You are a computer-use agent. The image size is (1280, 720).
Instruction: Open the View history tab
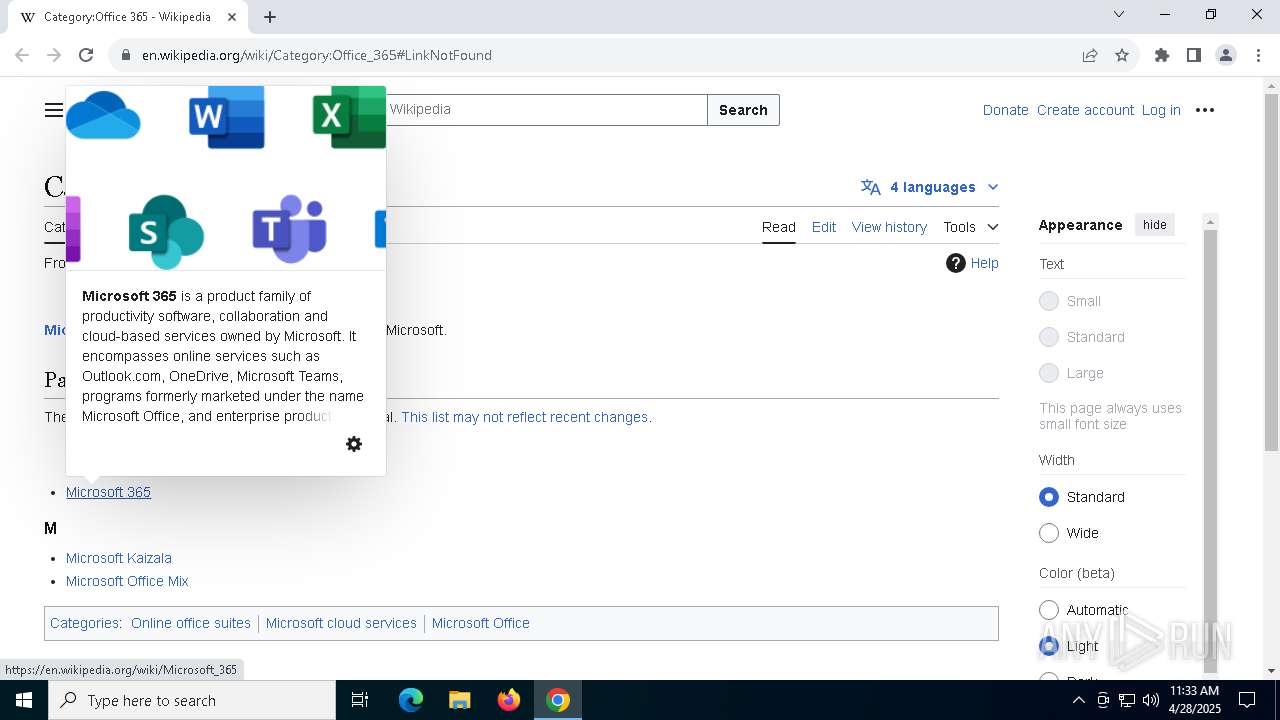pyautogui.click(x=889, y=227)
